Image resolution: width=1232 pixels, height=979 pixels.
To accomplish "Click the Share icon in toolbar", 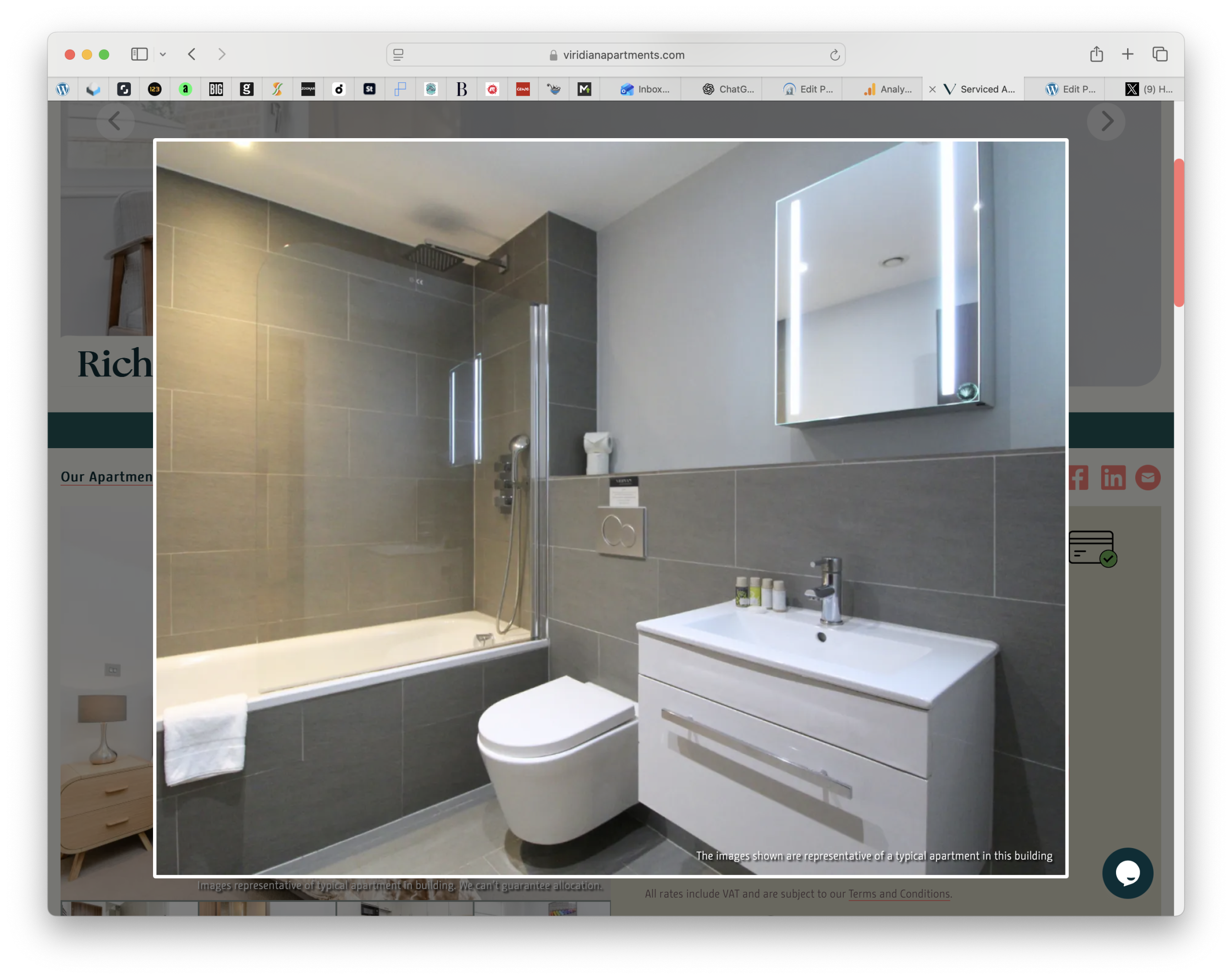I will [1096, 54].
